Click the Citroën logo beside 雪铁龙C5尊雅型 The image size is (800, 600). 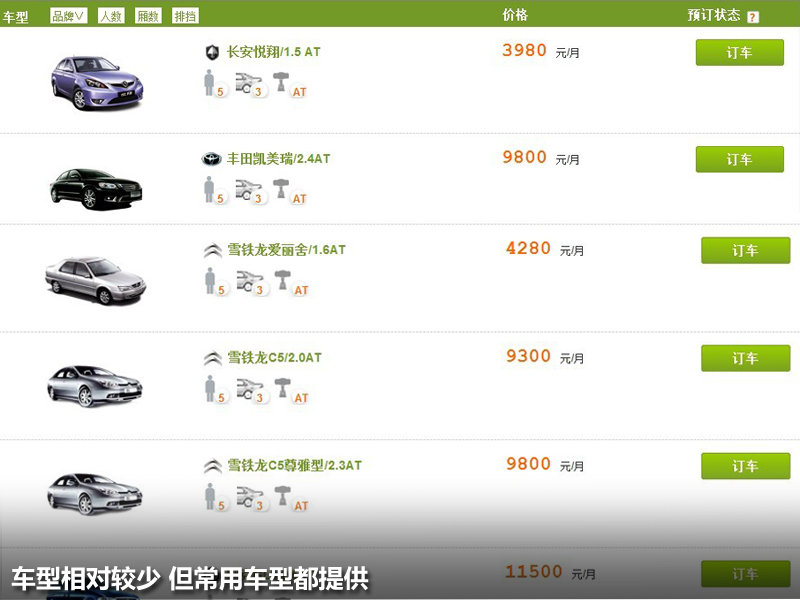point(213,466)
